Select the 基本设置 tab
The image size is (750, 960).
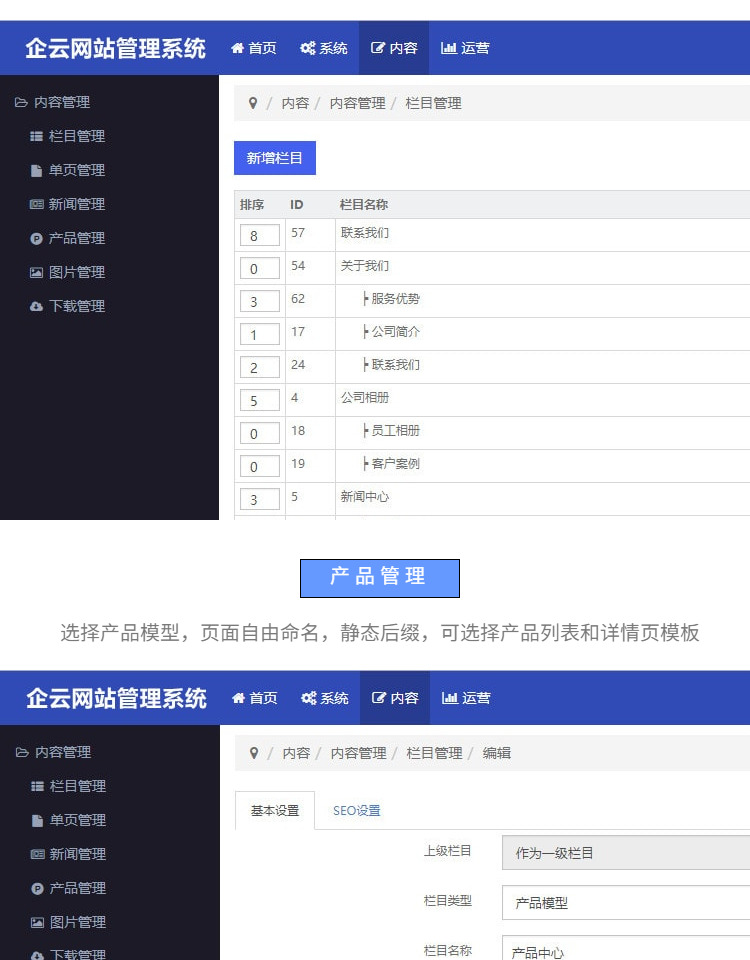[x=275, y=811]
